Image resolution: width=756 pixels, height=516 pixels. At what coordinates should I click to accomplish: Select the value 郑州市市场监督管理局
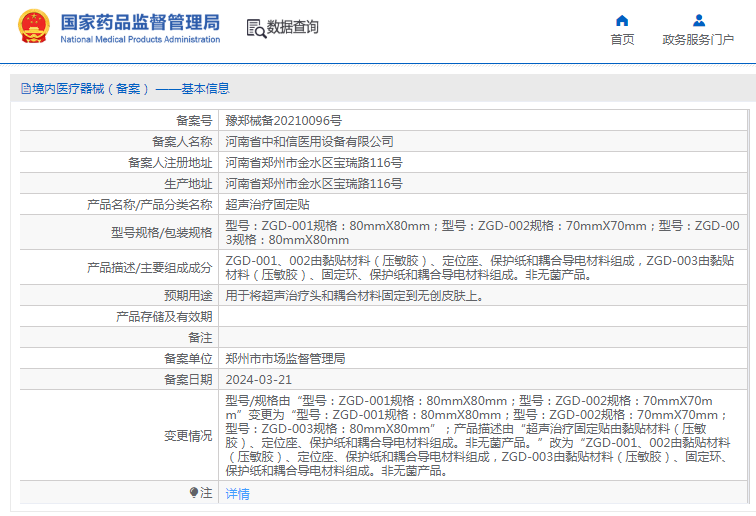click(285, 359)
